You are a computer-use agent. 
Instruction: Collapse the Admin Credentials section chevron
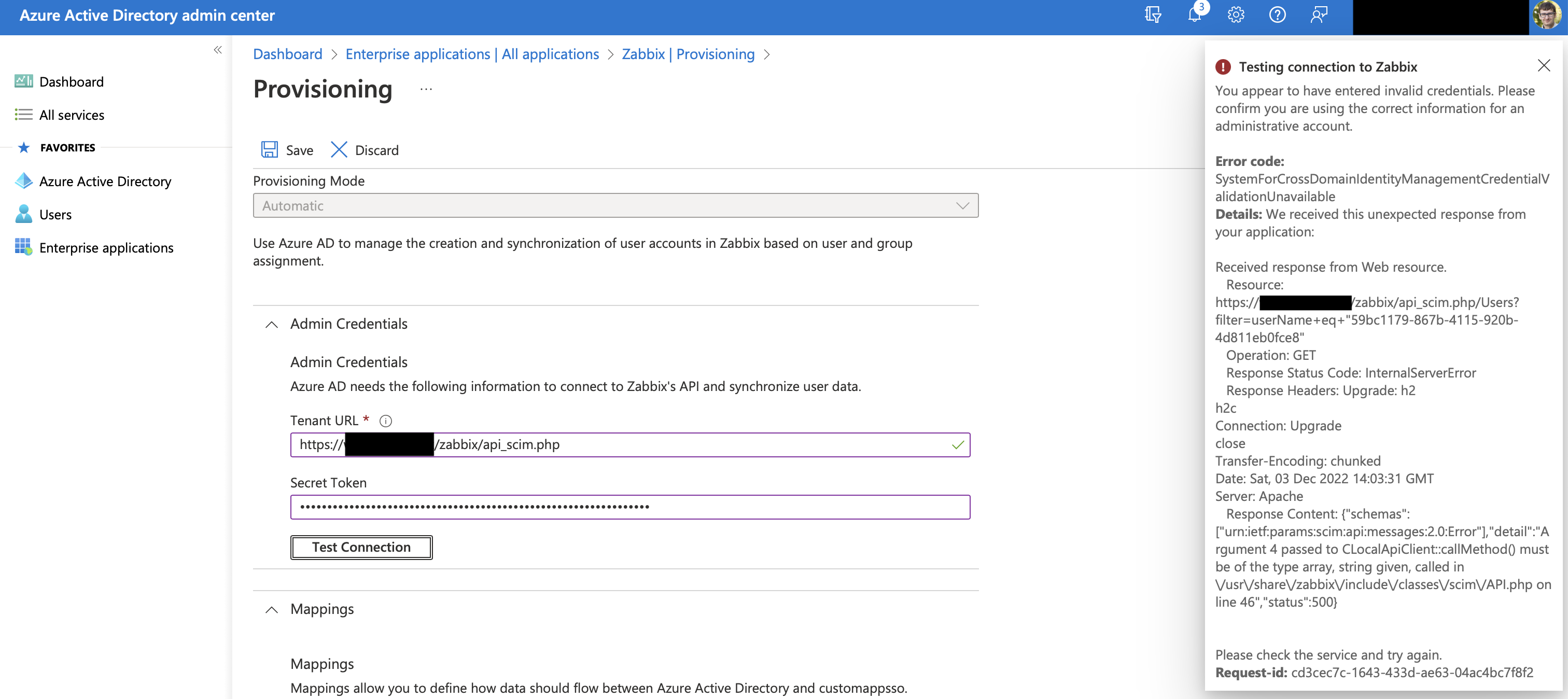coord(272,325)
